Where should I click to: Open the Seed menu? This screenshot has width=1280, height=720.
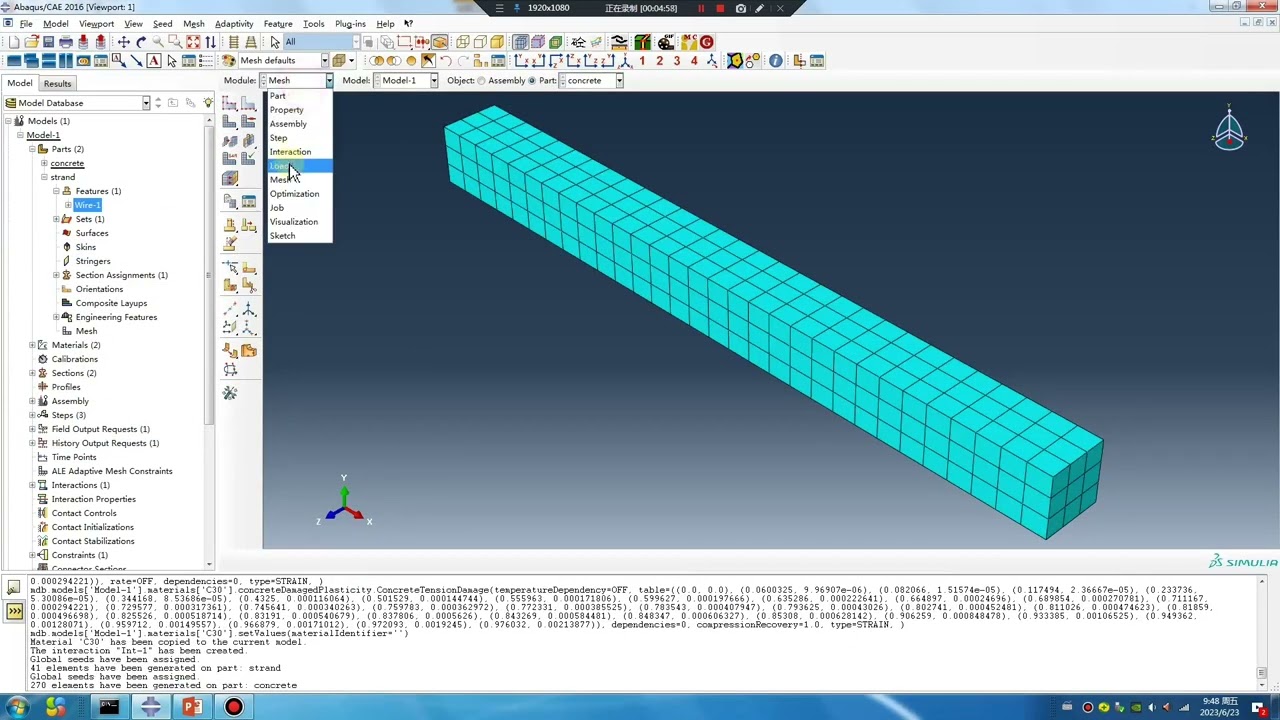point(162,23)
